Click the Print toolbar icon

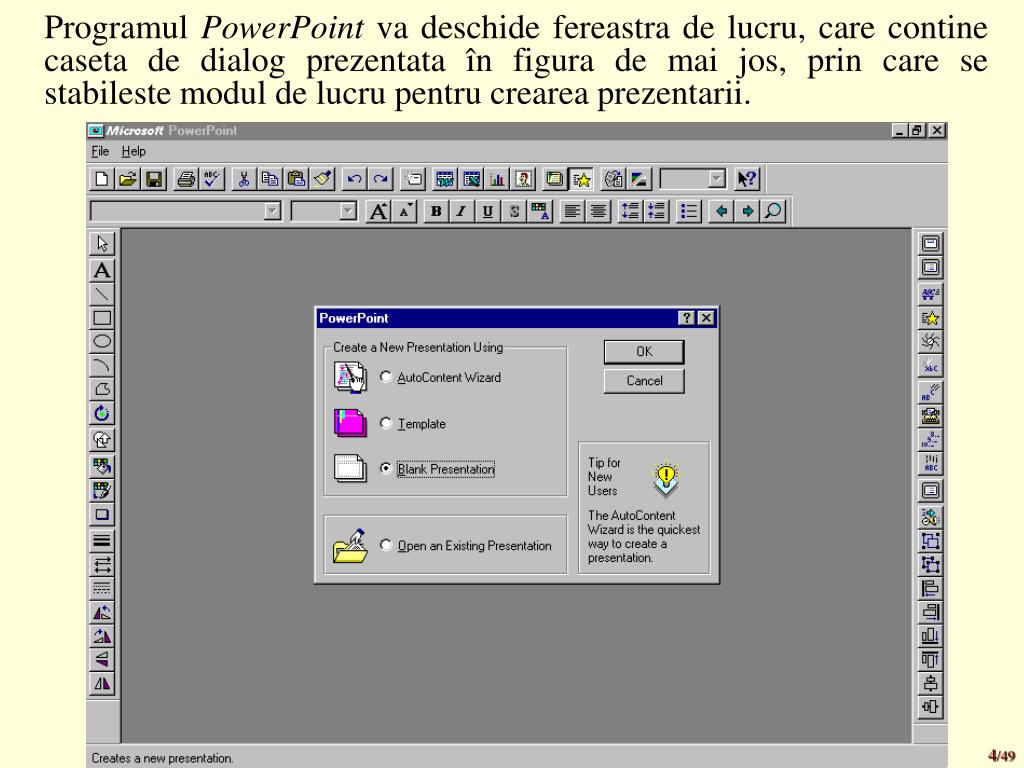pyautogui.click(x=186, y=179)
